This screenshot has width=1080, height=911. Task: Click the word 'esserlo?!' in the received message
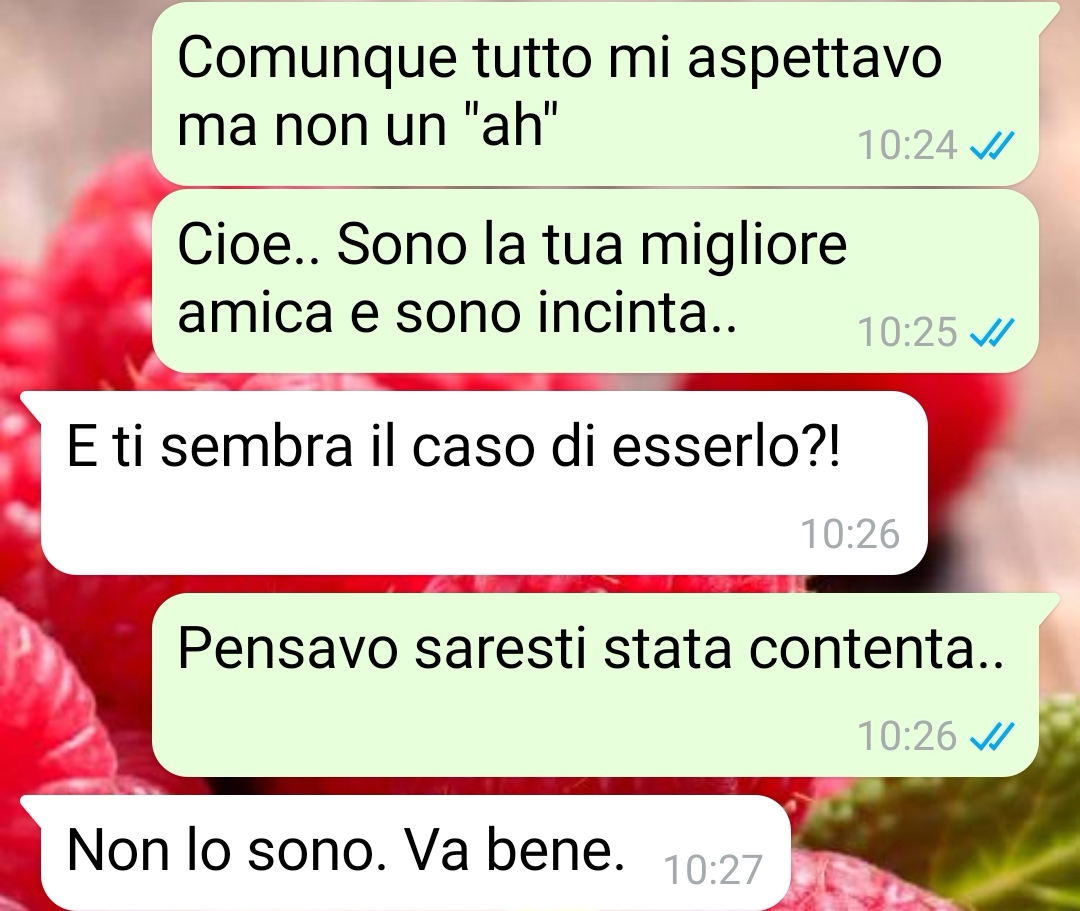pos(726,447)
